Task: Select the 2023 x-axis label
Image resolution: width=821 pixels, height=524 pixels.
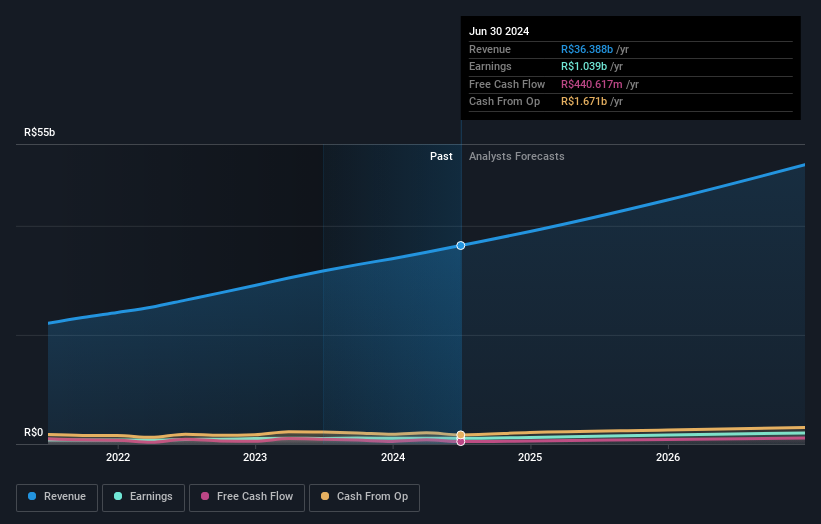Action: [x=255, y=457]
